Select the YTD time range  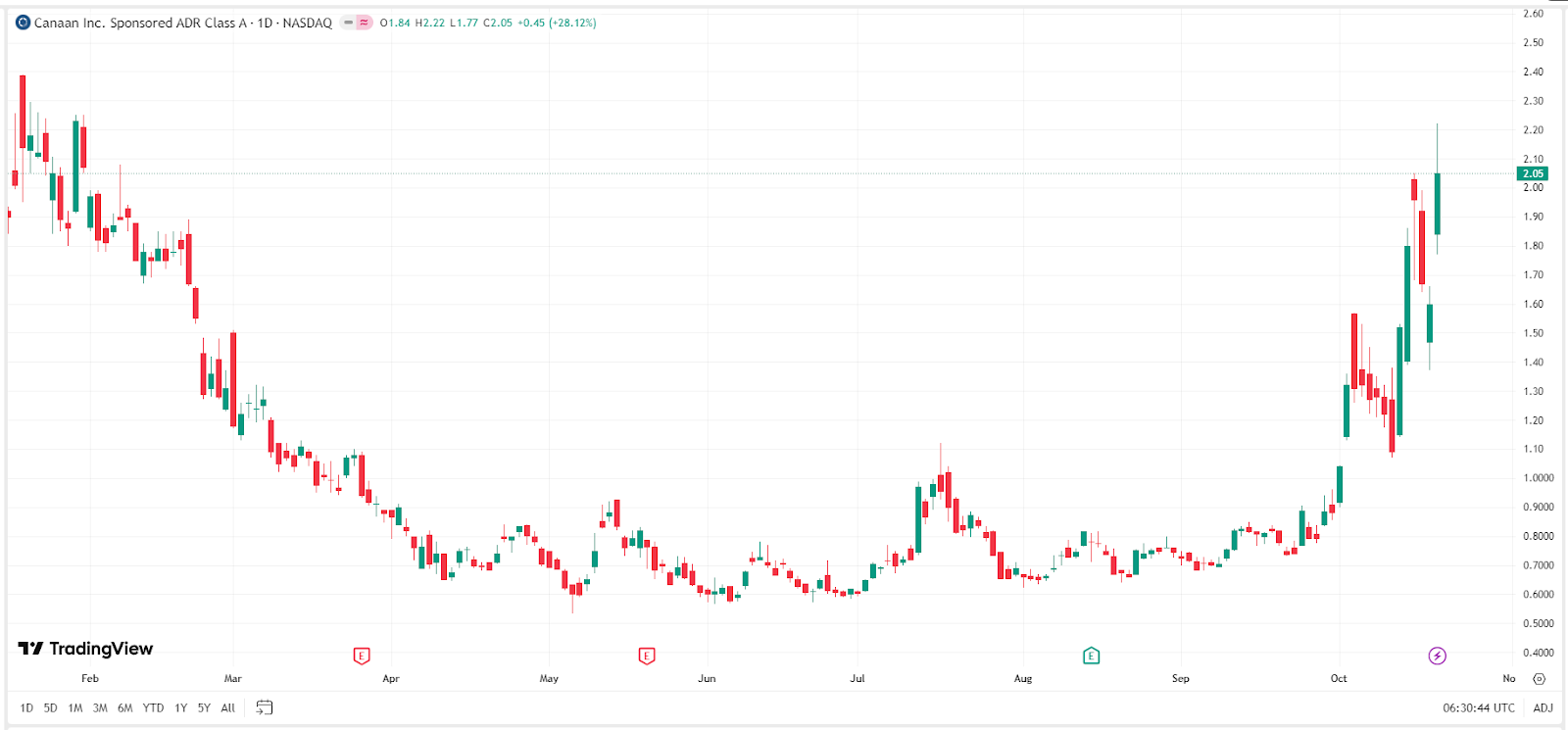(x=153, y=707)
